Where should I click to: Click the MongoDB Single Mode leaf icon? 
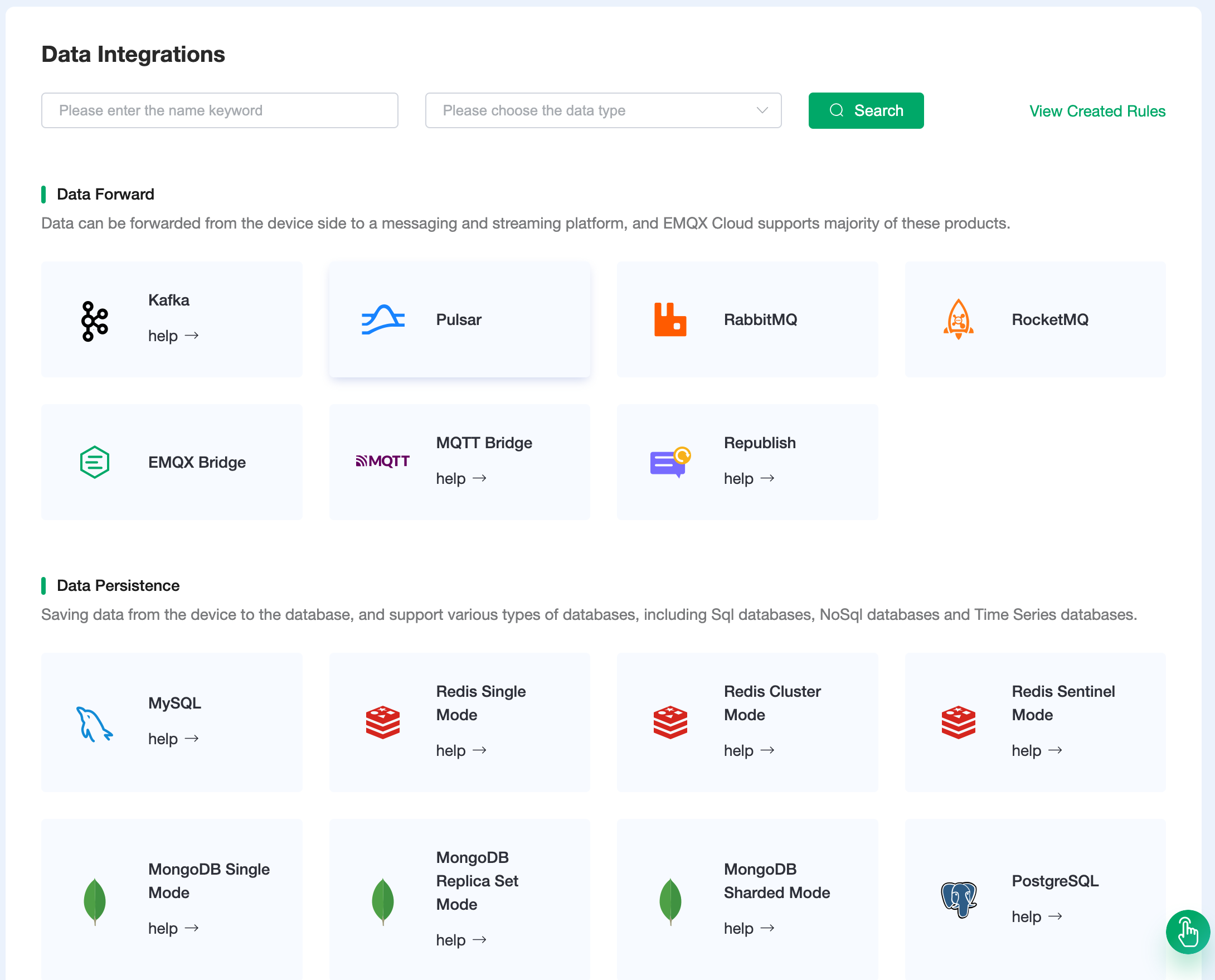[x=94, y=901]
